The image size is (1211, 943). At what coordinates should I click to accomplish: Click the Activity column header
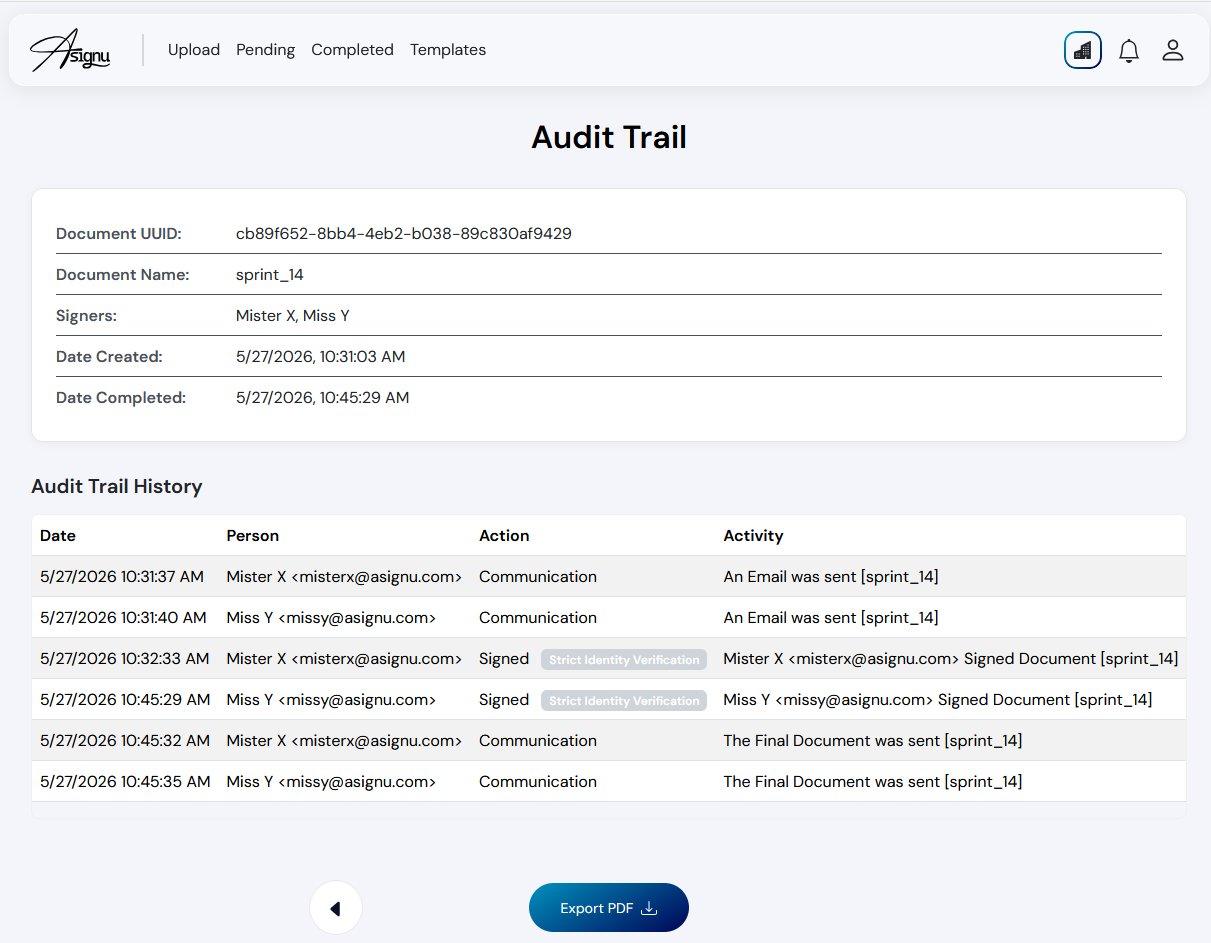(754, 535)
